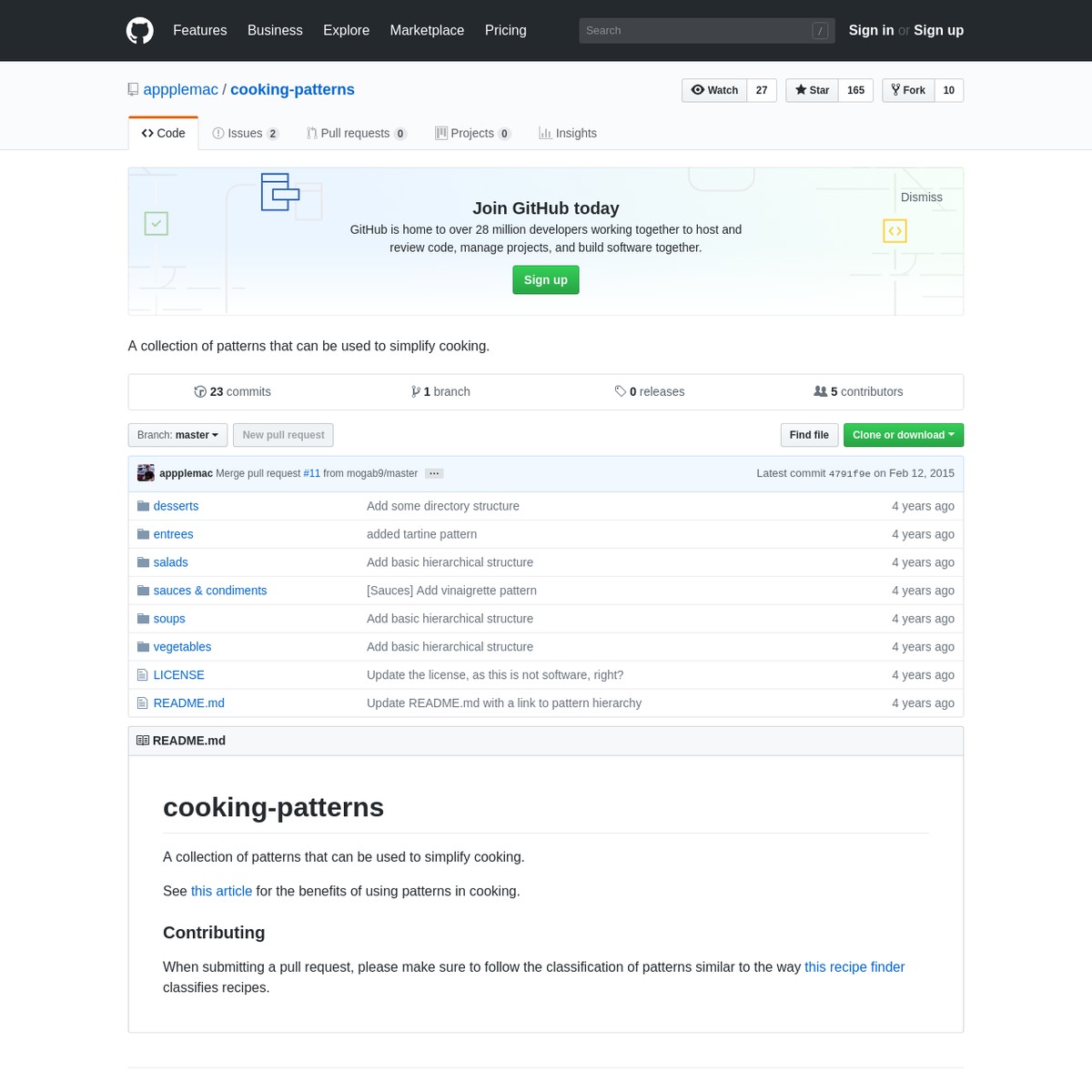This screenshot has height=1092, width=1092.
Task: Click the repository icon beside appplemac
Action: click(133, 90)
